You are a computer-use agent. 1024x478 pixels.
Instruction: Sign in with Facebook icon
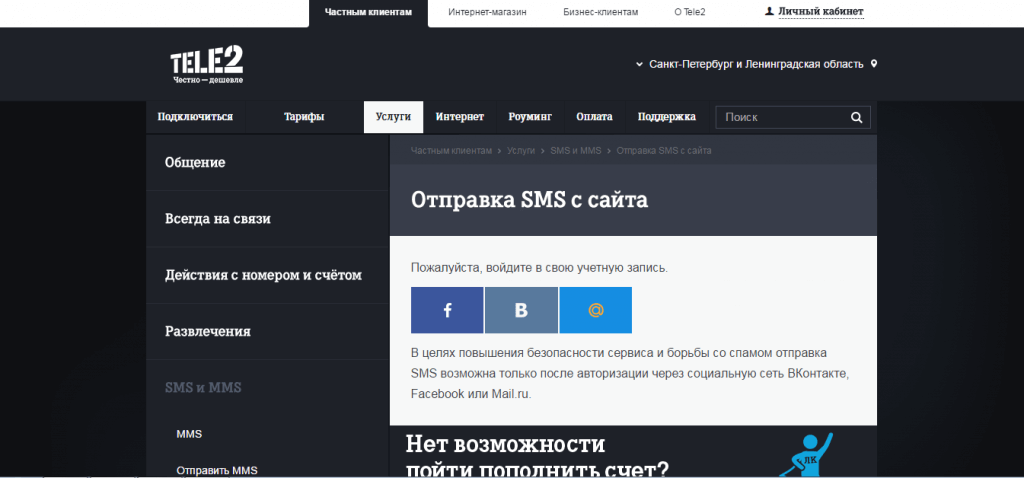pyautogui.click(x=447, y=310)
